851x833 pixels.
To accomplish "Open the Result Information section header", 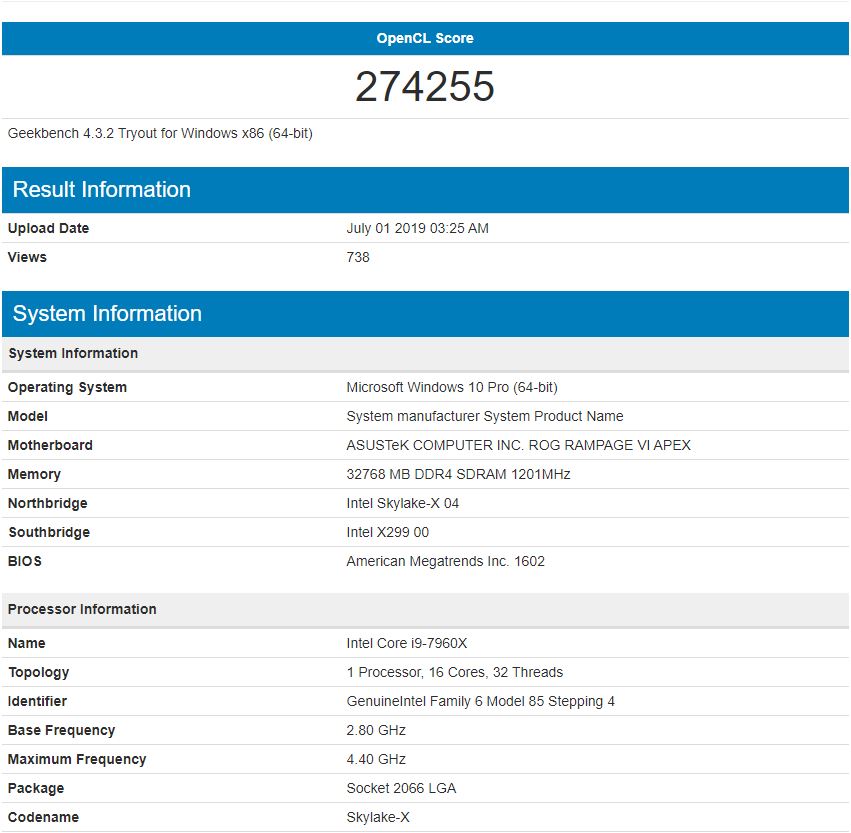I will pos(100,190).
